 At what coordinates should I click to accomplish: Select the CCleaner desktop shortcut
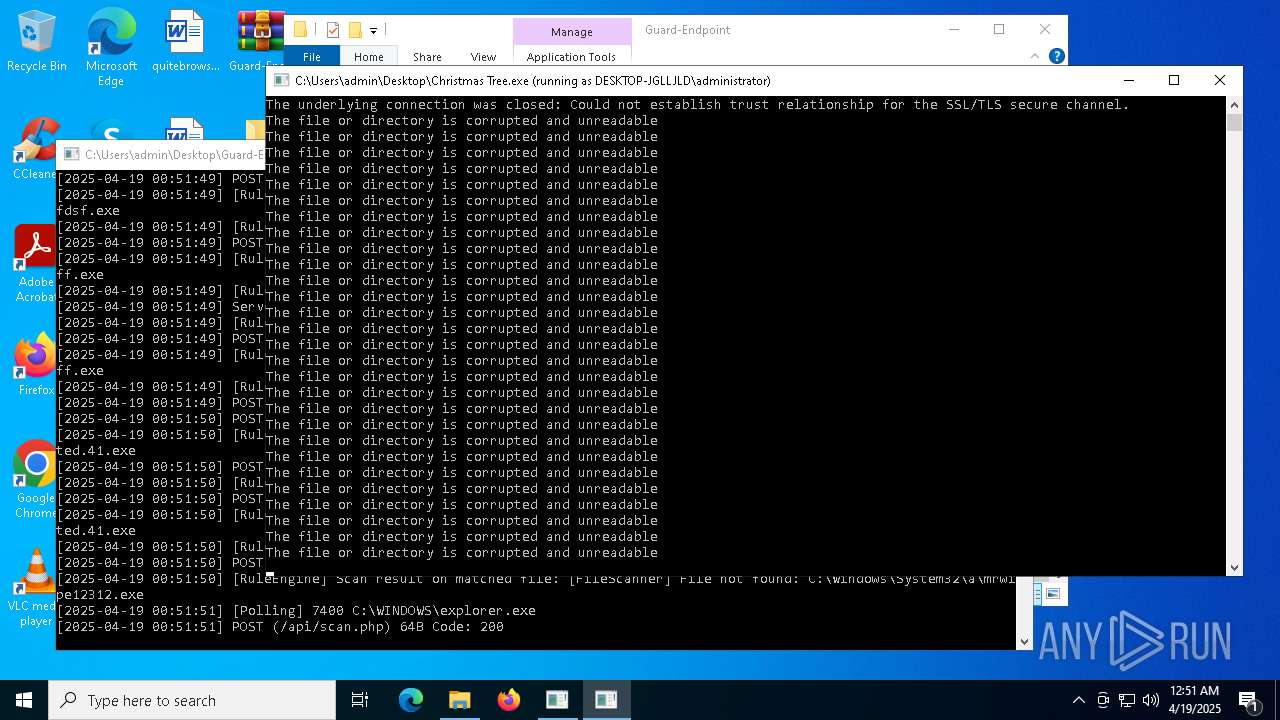click(x=37, y=150)
